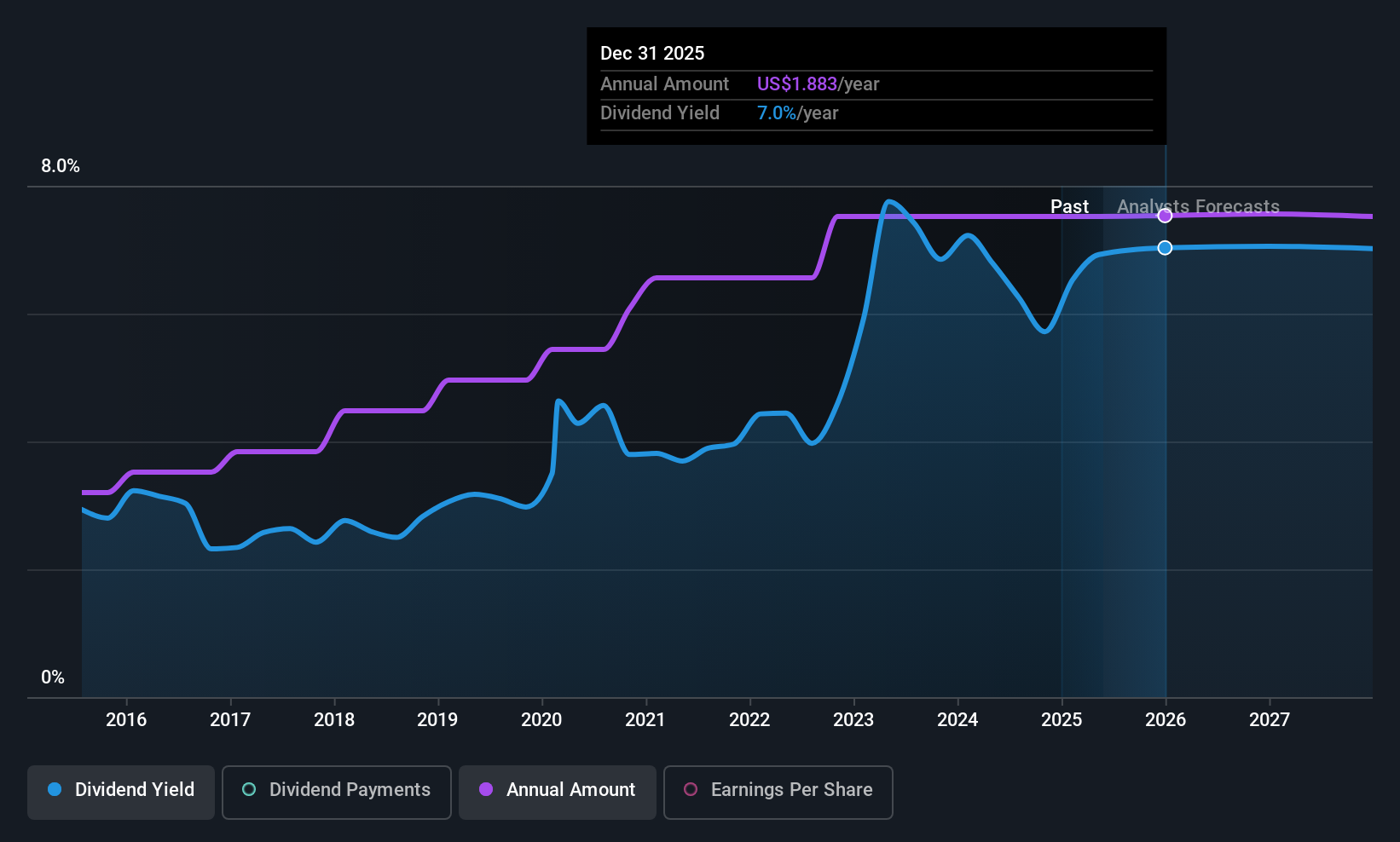The width and height of the screenshot is (1400, 842).
Task: Select the purple Annual Amount data point
Action: [x=1165, y=216]
